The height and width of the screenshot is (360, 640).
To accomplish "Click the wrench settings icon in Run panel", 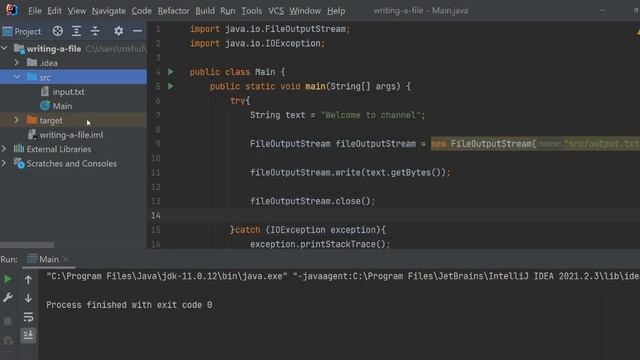I will (x=8, y=298).
